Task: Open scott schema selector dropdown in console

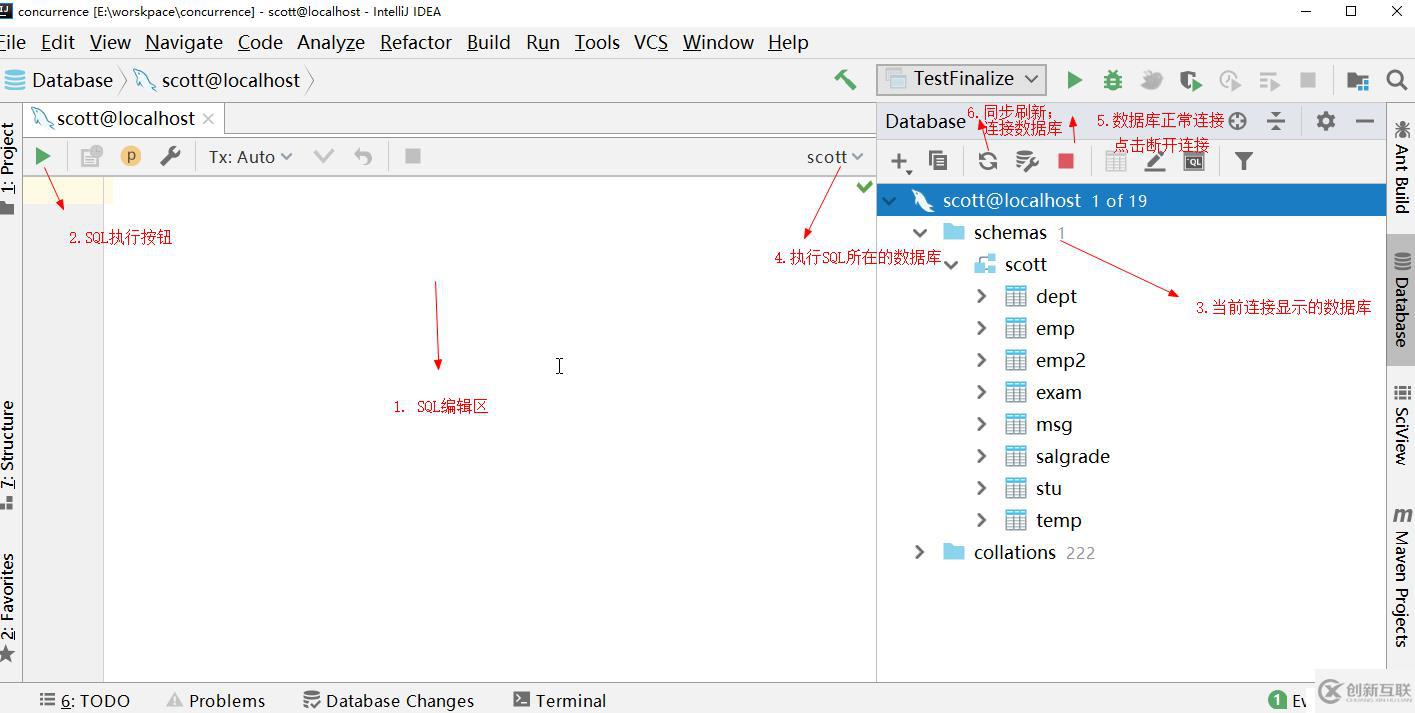Action: point(835,156)
